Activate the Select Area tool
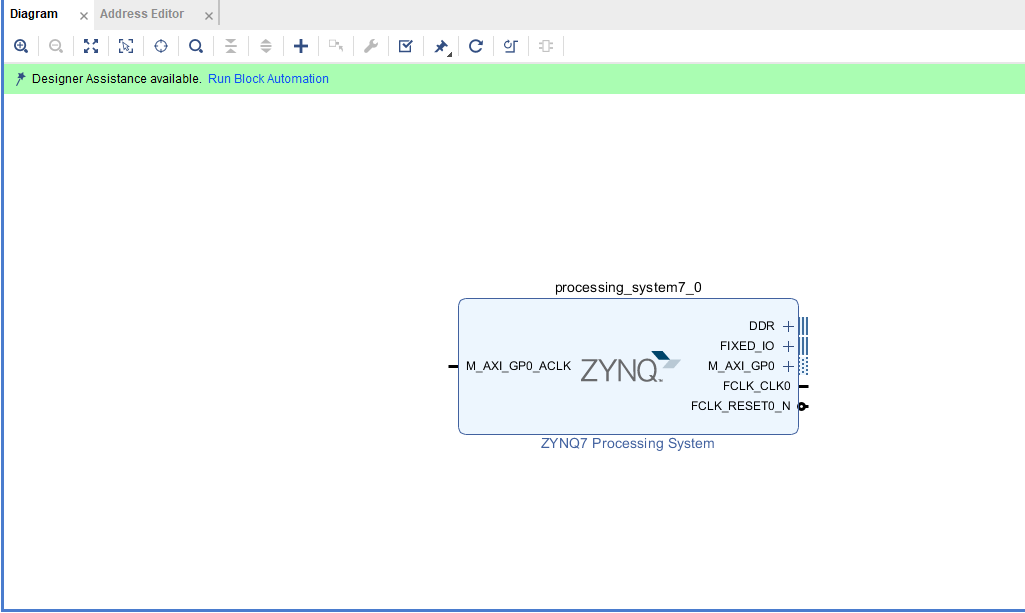This screenshot has height=613, width=1025. (126, 46)
